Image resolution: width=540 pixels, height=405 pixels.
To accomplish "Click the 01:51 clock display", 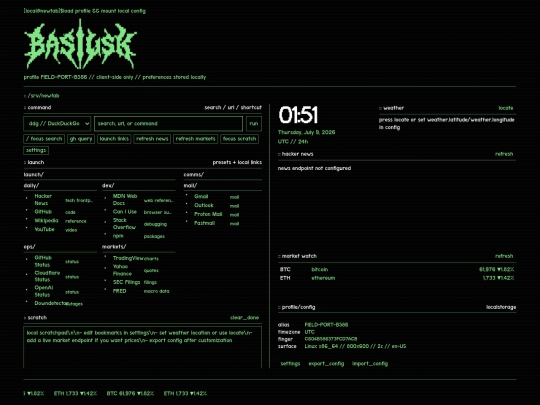I will click(298, 115).
